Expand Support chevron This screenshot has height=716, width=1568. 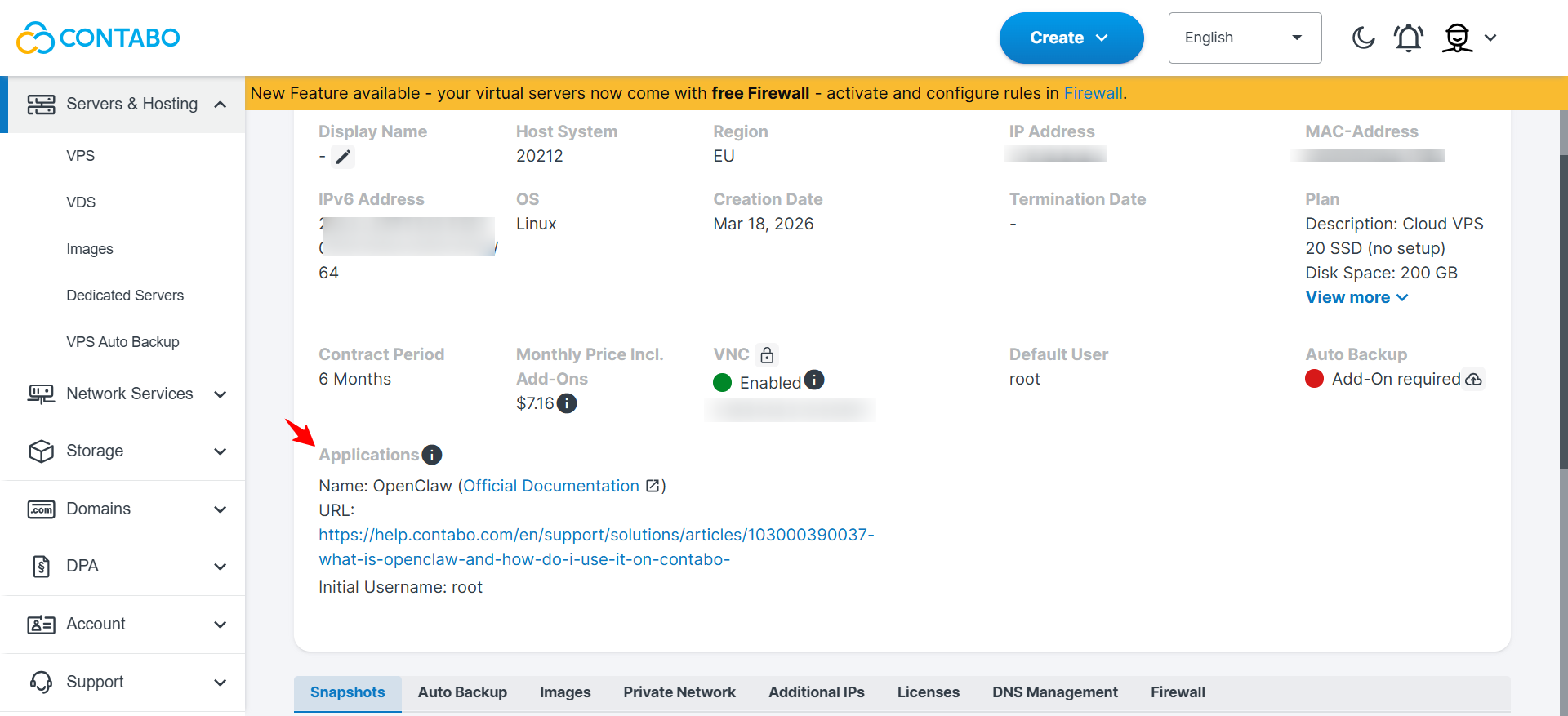pos(220,682)
